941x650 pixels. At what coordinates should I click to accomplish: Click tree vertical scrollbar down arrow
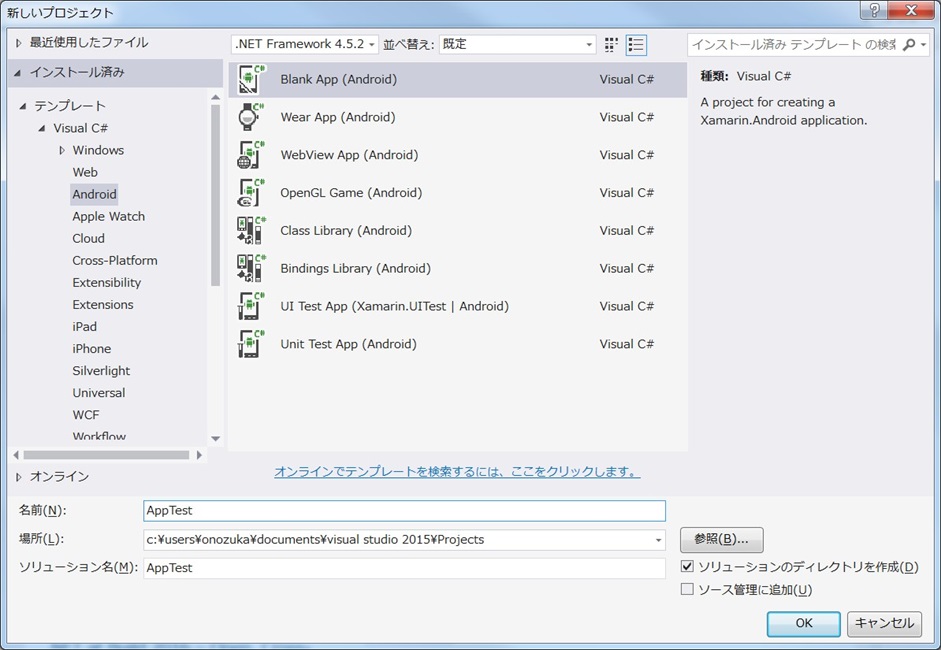[215, 439]
